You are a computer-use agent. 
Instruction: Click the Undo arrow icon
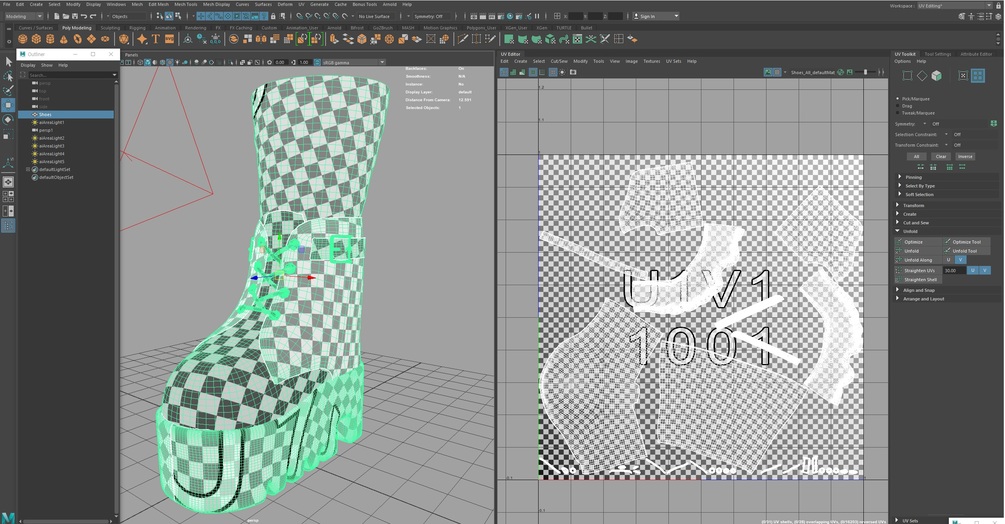[x=84, y=16]
